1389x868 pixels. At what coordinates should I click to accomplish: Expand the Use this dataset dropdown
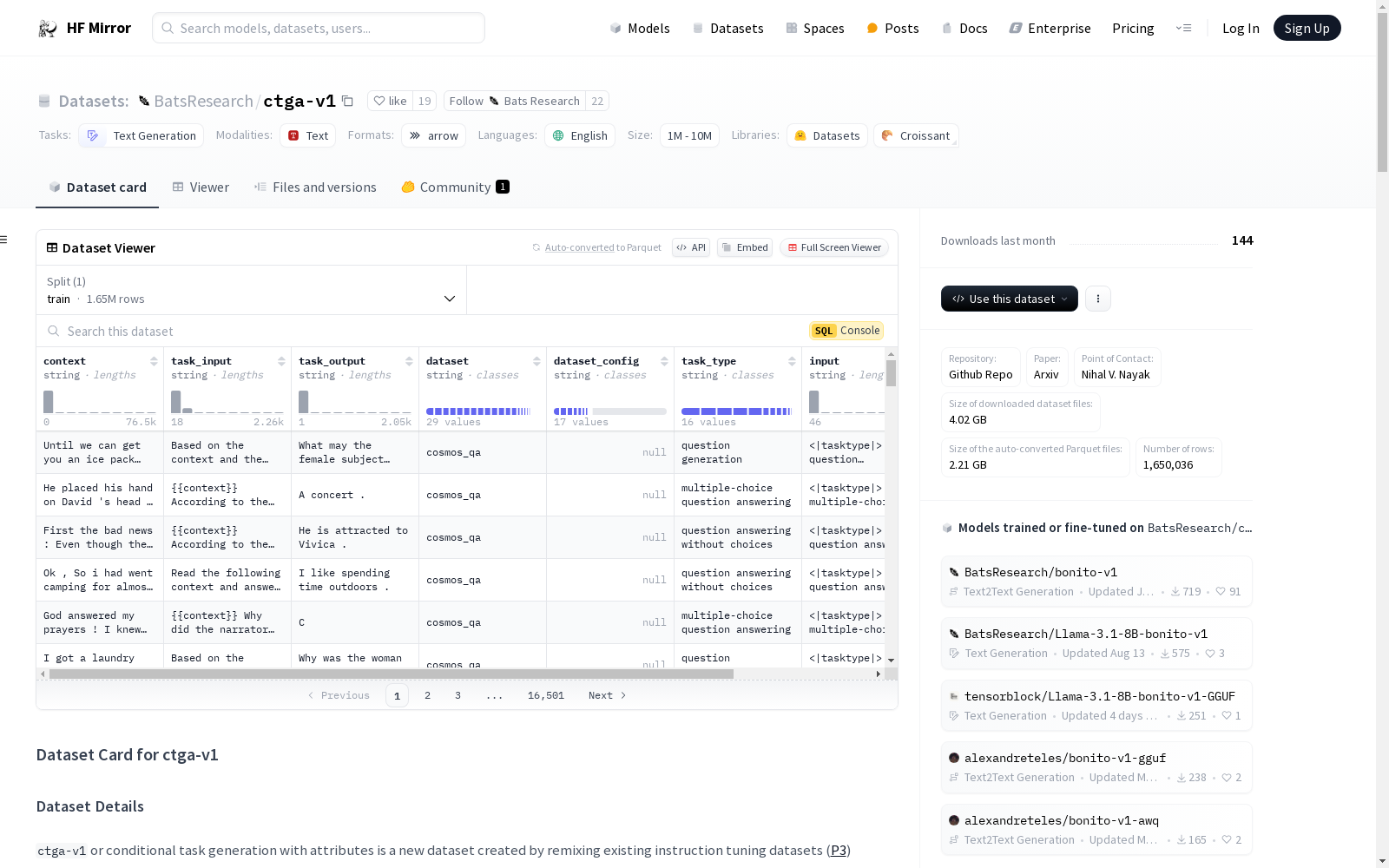click(x=1010, y=299)
